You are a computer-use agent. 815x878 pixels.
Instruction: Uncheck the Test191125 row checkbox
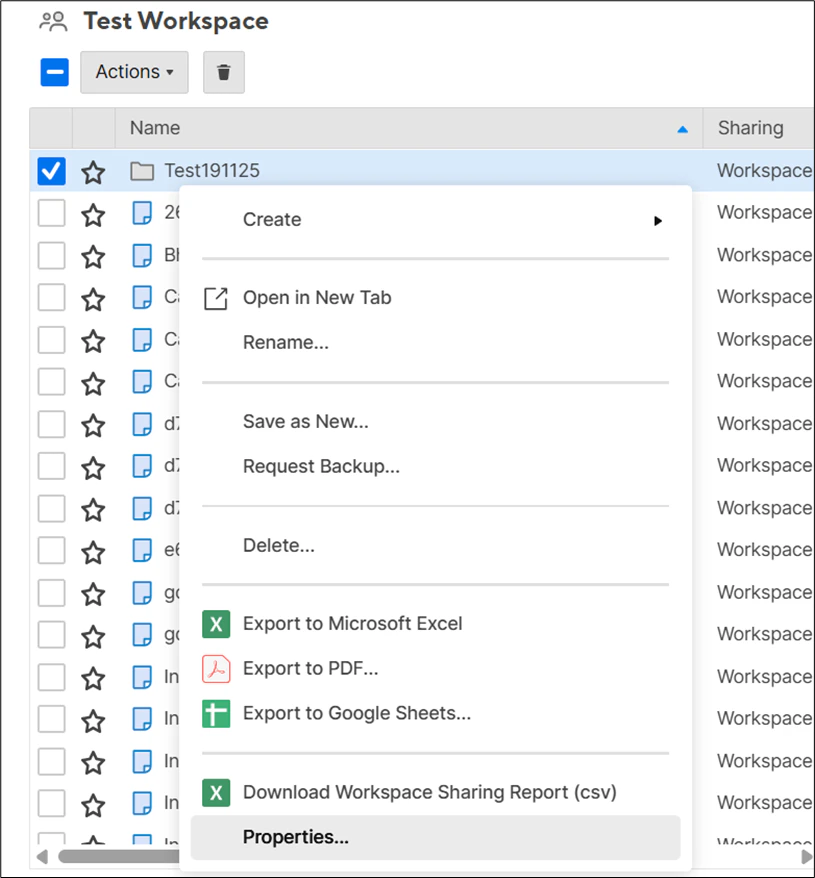[51, 171]
